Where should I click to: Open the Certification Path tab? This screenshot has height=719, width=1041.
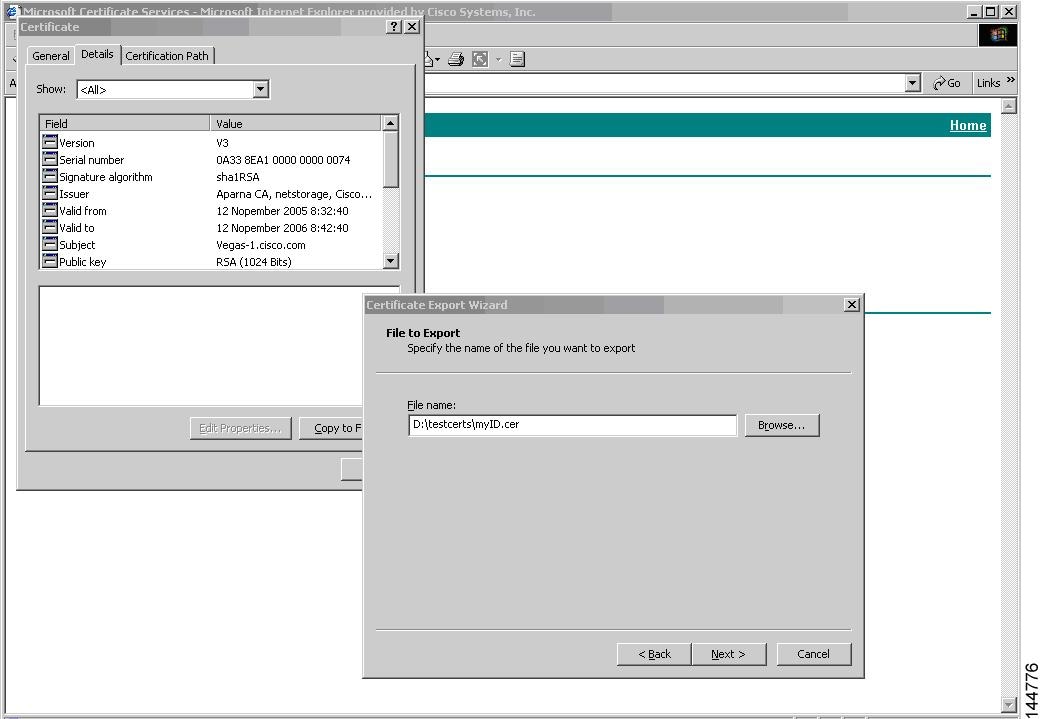(167, 56)
